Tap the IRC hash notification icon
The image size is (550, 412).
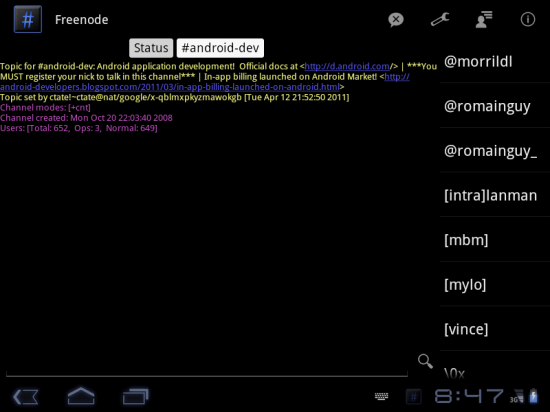pos(413,397)
